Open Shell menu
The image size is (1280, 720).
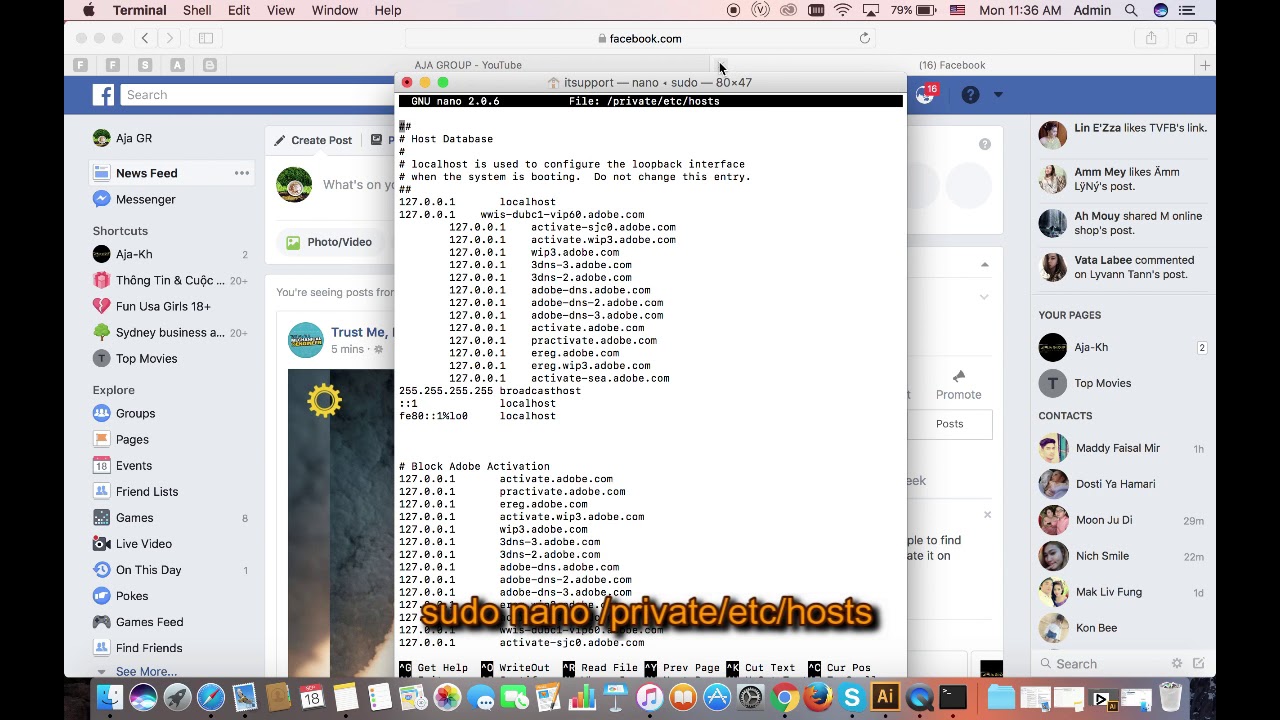pos(197,10)
